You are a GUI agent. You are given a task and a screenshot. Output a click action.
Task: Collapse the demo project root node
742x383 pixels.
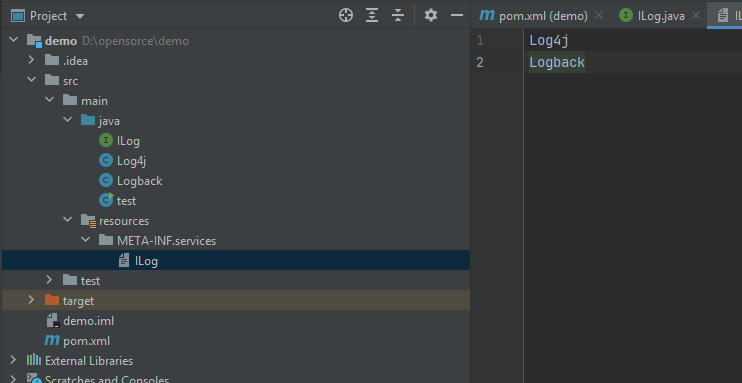point(13,40)
